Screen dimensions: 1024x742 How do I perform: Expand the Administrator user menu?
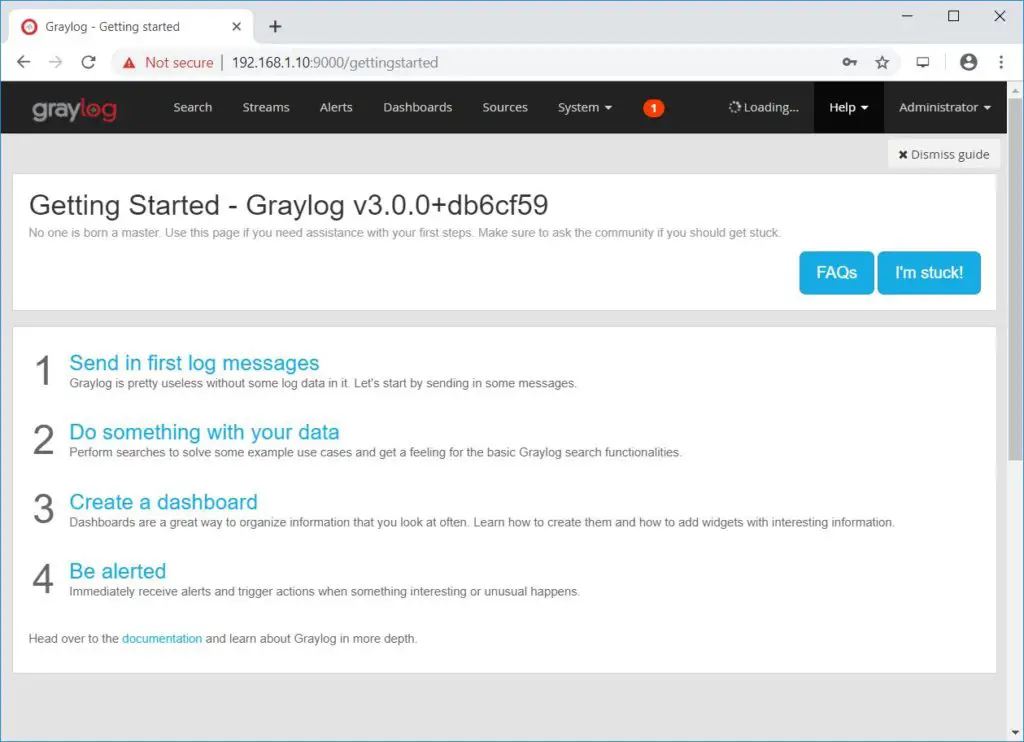[x=944, y=107]
